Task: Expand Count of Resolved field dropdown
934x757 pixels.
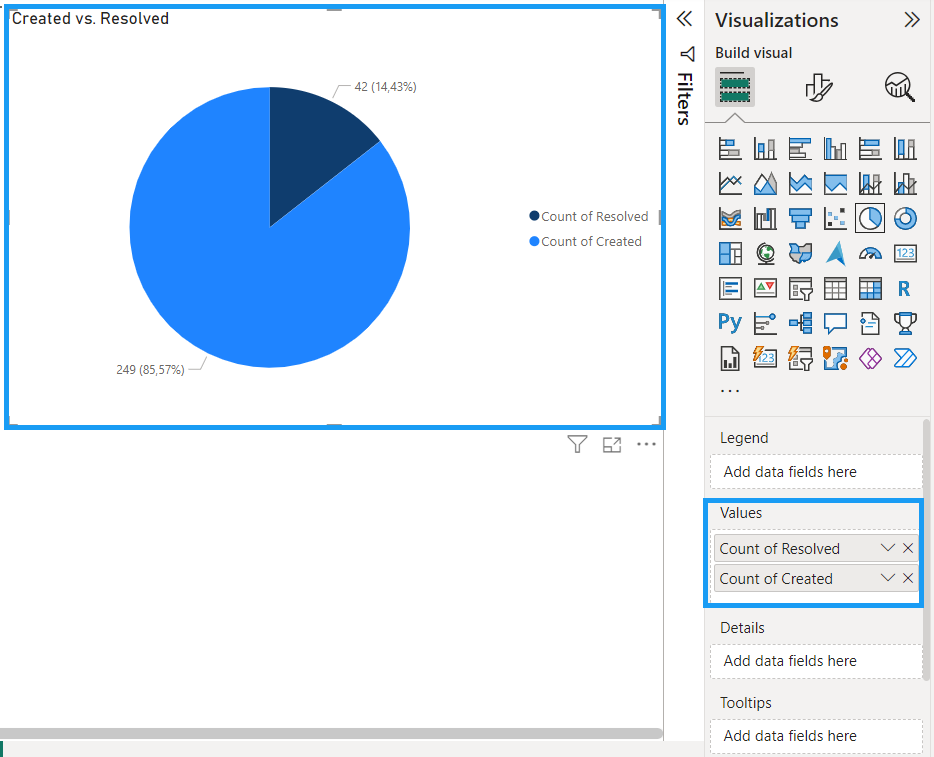Action: pyautogui.click(x=887, y=548)
